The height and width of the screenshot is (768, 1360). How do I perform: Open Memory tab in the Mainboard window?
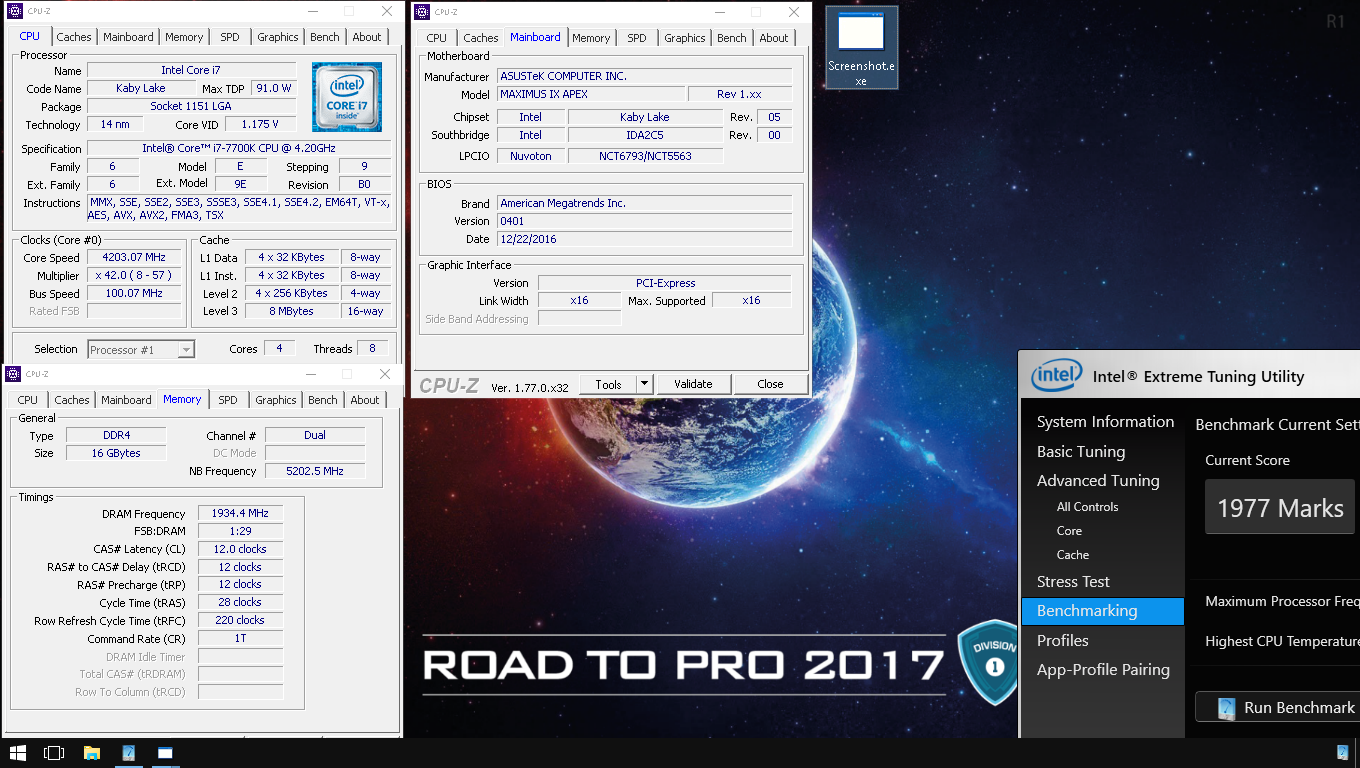click(x=591, y=38)
